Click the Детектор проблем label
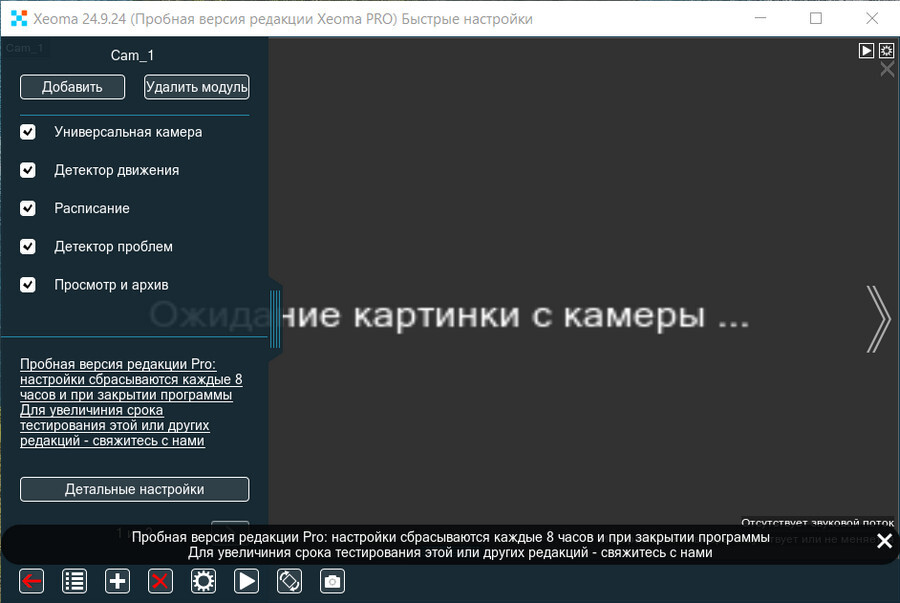This screenshot has width=900, height=603. (113, 247)
